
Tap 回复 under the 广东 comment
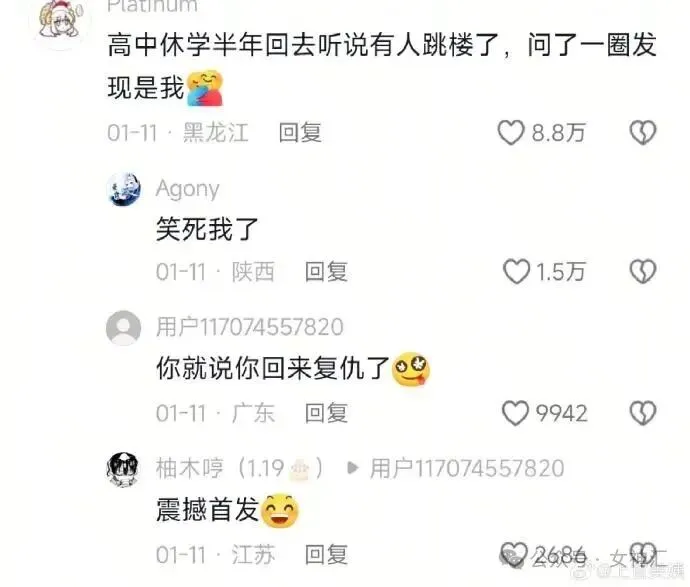pyautogui.click(x=327, y=413)
